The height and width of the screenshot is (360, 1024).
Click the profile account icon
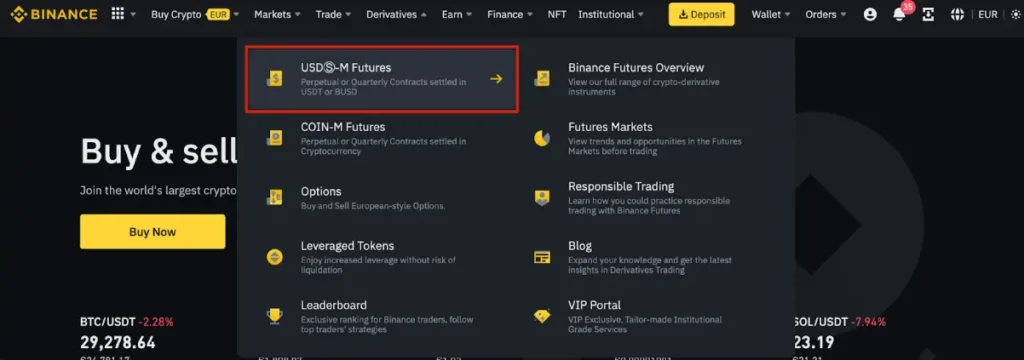click(870, 14)
